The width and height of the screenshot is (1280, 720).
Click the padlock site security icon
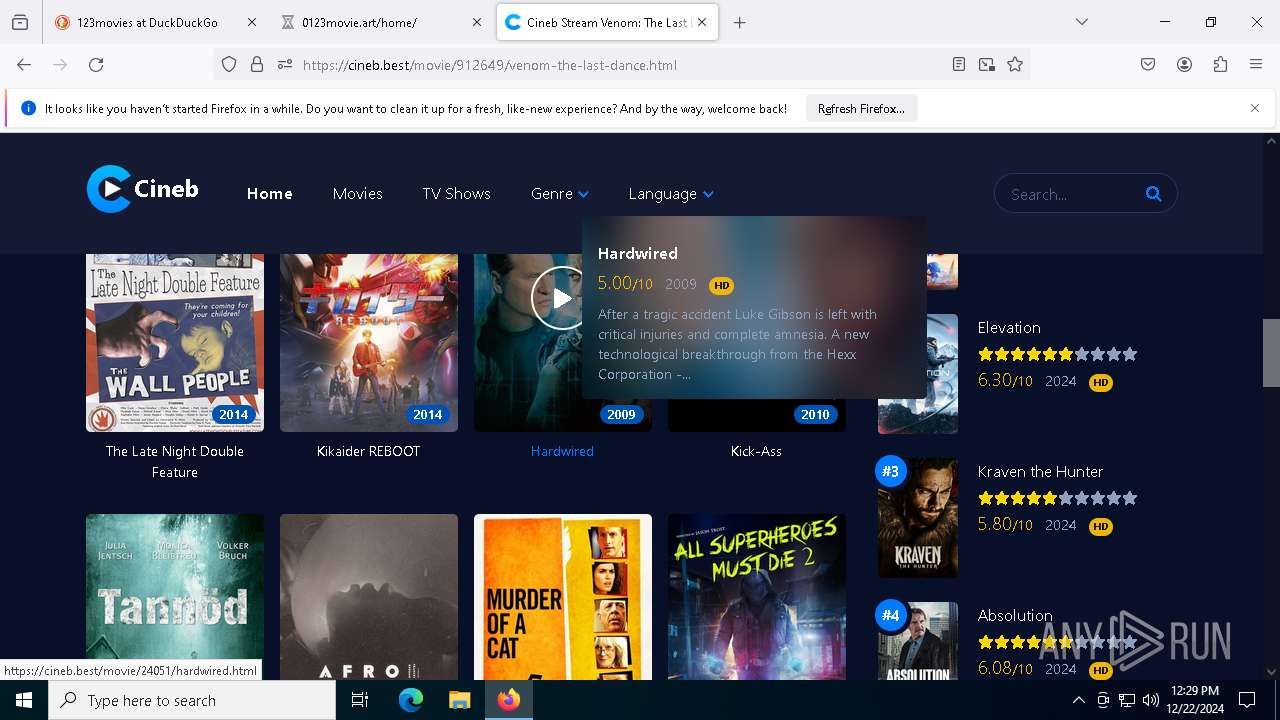point(257,64)
